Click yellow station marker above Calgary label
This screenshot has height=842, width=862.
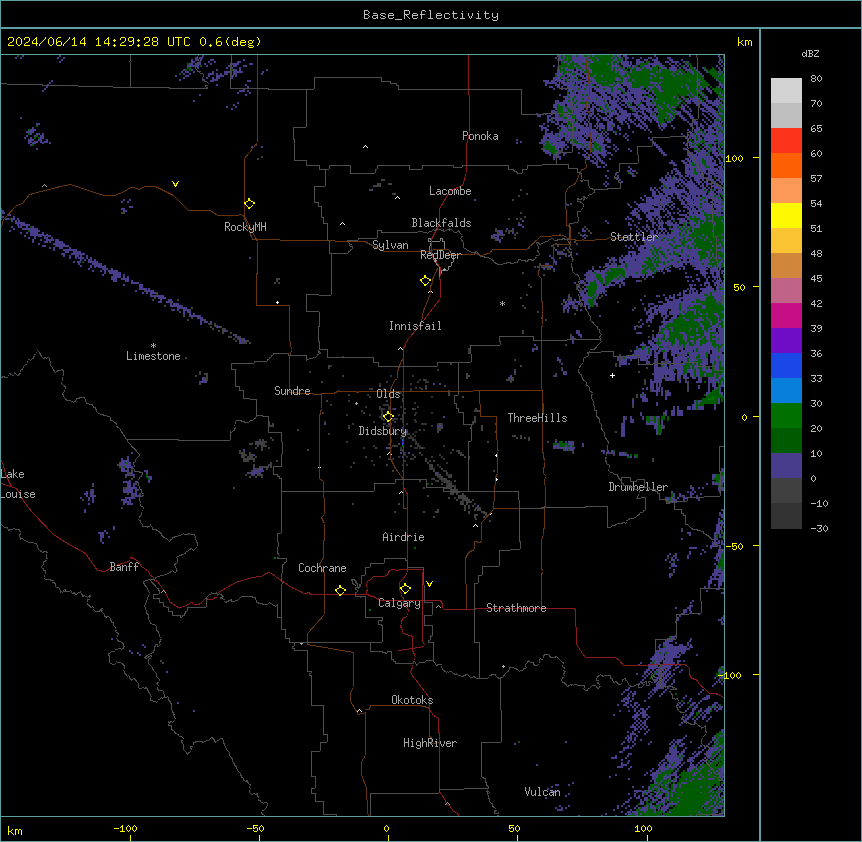tap(405, 589)
